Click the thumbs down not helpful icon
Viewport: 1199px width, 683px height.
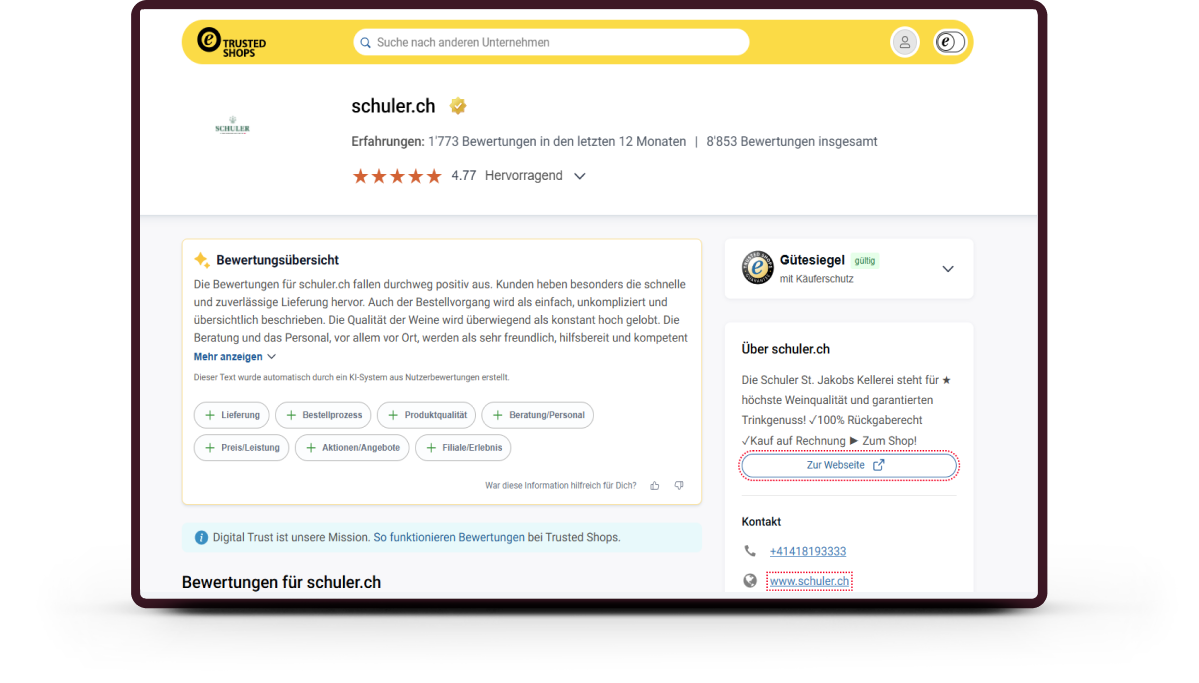pos(679,486)
